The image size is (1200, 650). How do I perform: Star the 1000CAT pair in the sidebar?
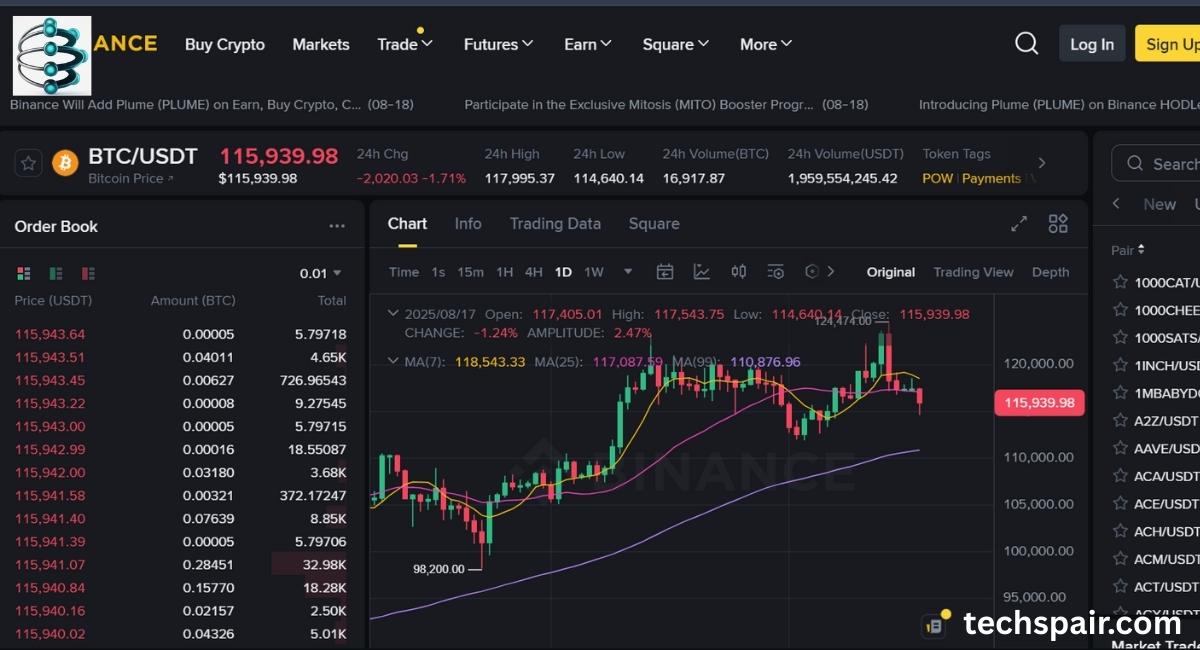click(1120, 283)
